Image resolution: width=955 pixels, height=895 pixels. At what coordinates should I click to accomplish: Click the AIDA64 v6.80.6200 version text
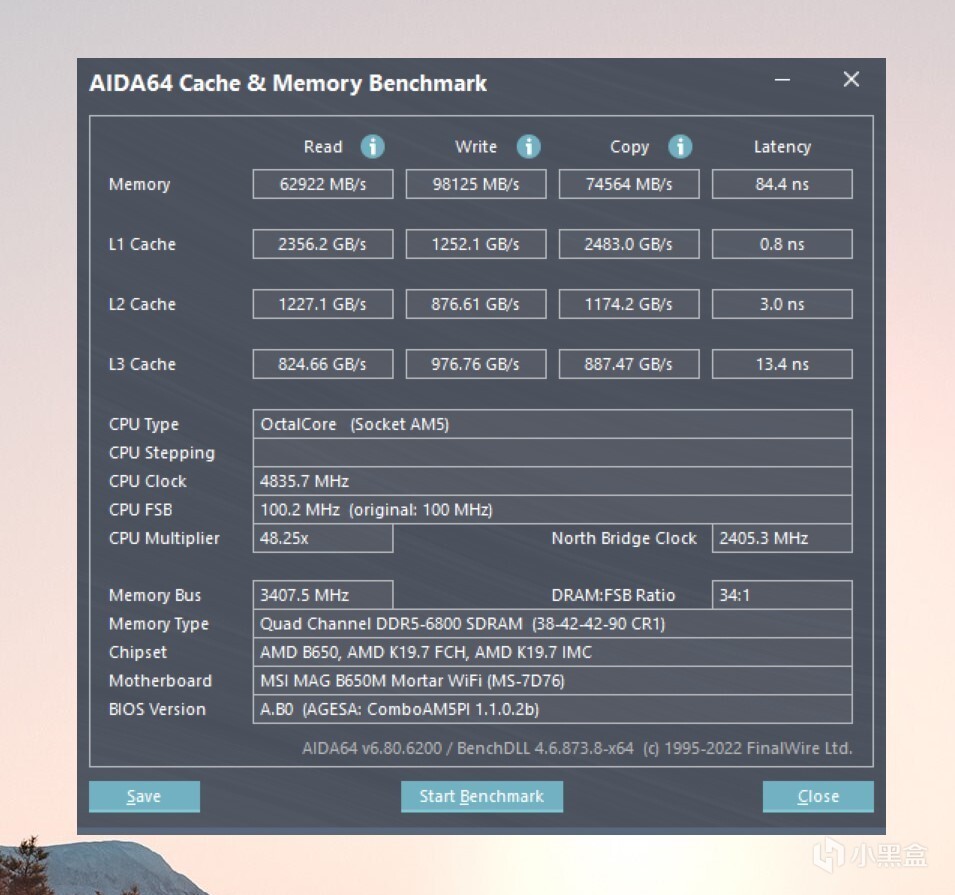coord(577,748)
